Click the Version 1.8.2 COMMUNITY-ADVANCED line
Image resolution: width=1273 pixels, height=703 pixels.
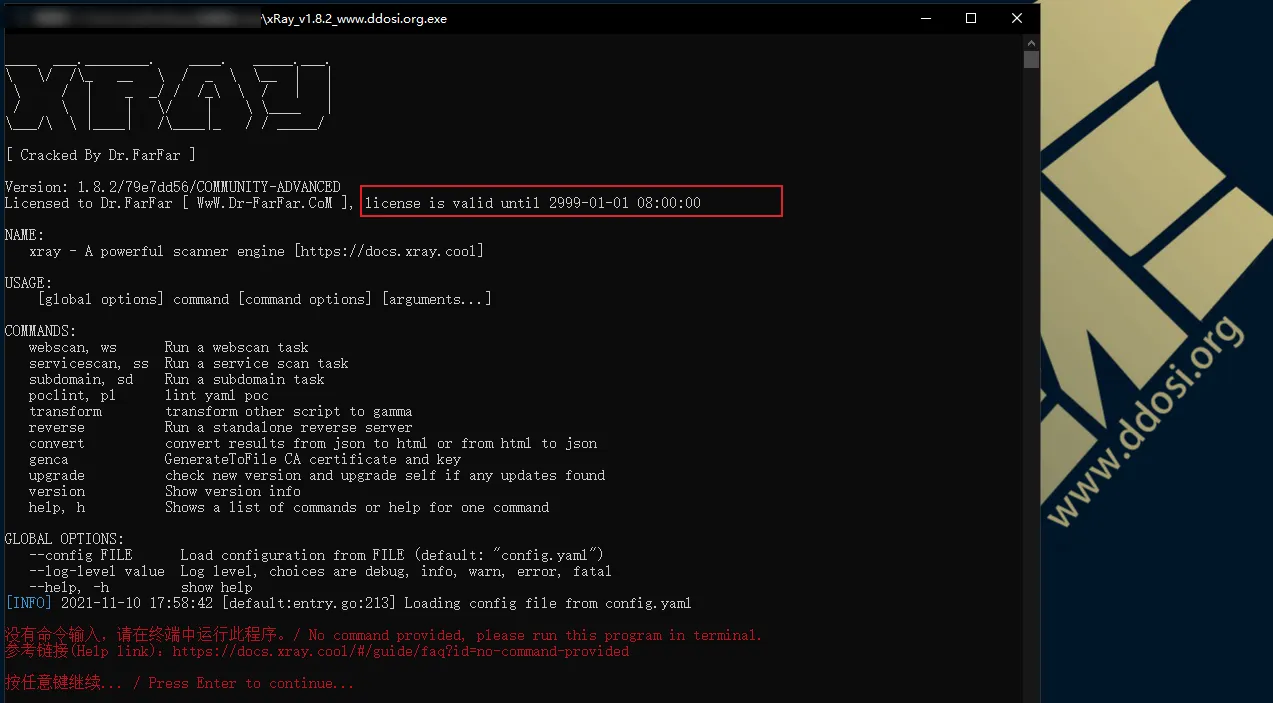click(x=173, y=187)
